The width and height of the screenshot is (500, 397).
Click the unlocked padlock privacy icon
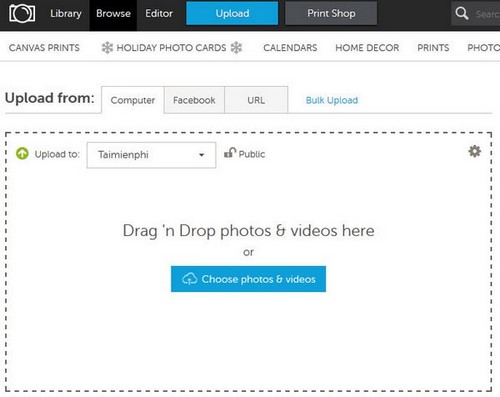pyautogui.click(x=230, y=153)
